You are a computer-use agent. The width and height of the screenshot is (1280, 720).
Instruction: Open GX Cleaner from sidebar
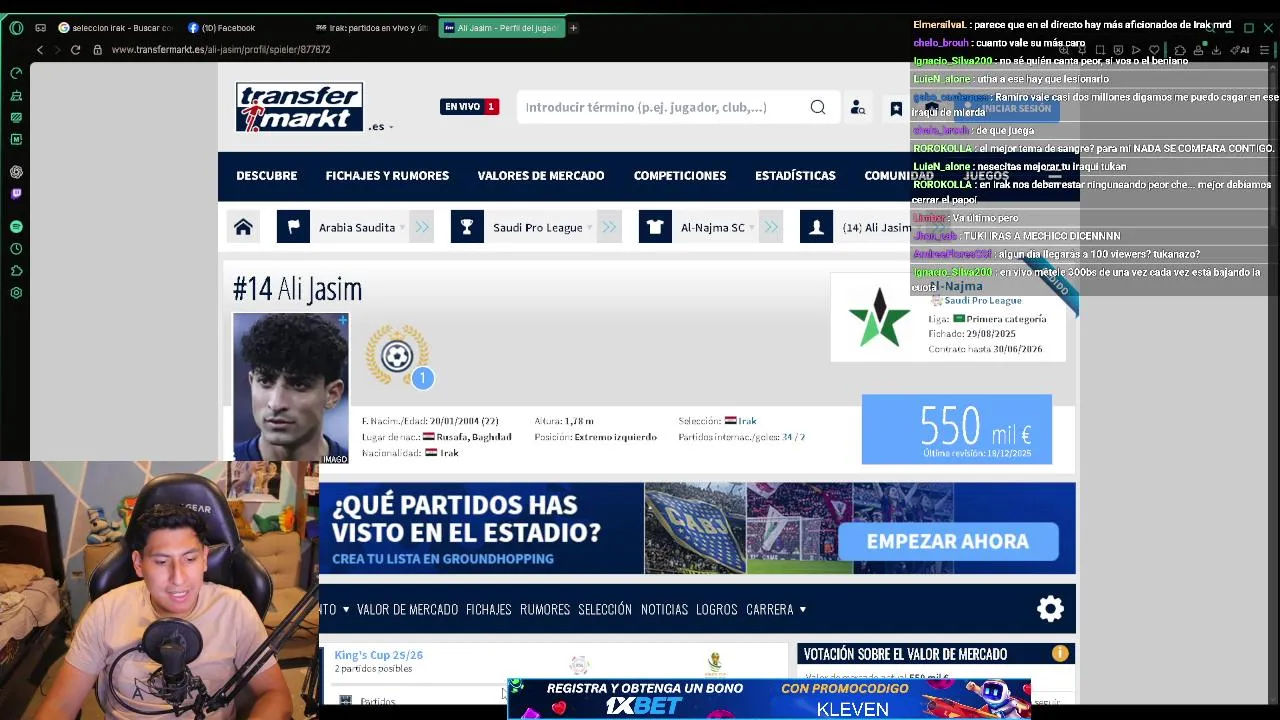click(x=16, y=96)
